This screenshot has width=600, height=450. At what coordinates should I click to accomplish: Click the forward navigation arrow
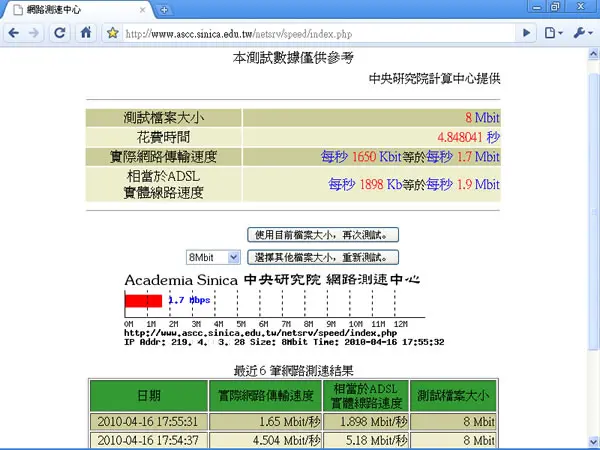point(34,33)
